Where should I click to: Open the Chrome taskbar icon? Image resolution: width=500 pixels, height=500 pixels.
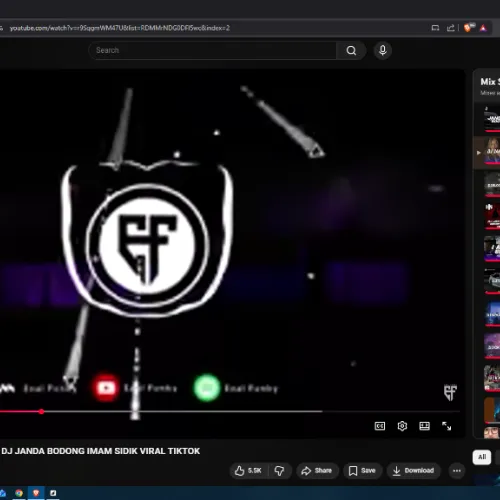pos(19,493)
